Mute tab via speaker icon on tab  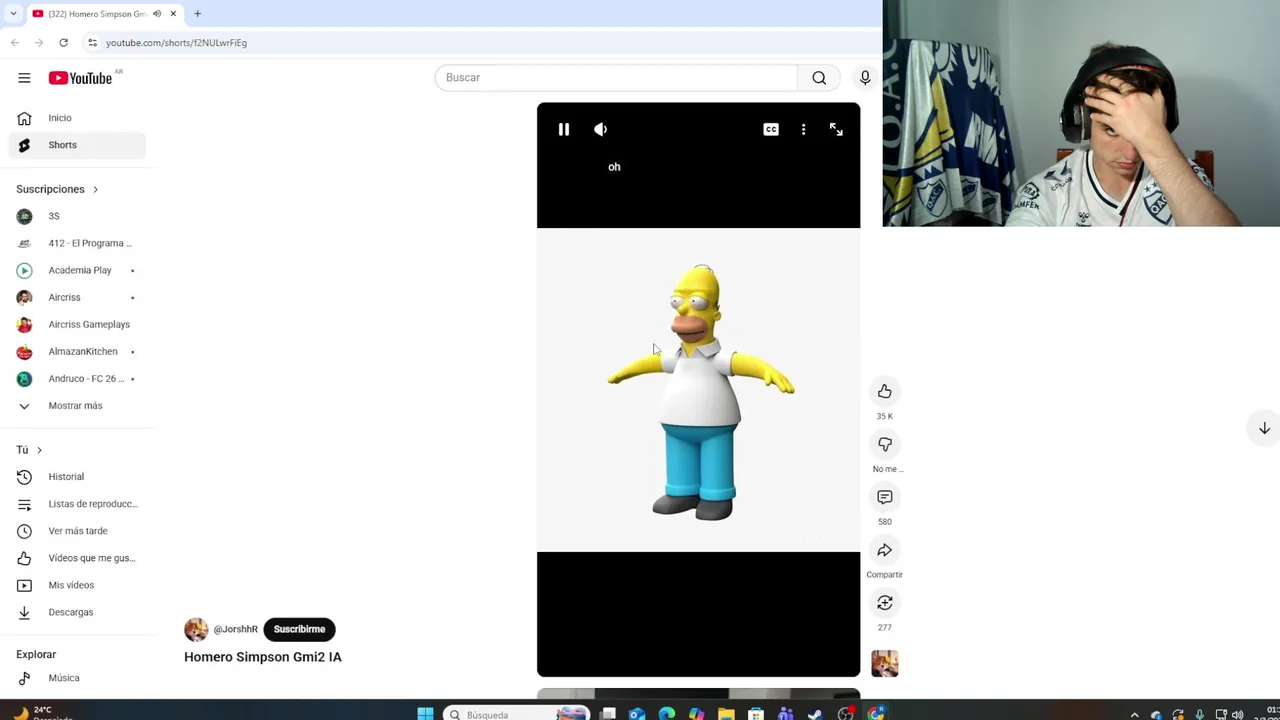[x=157, y=13]
